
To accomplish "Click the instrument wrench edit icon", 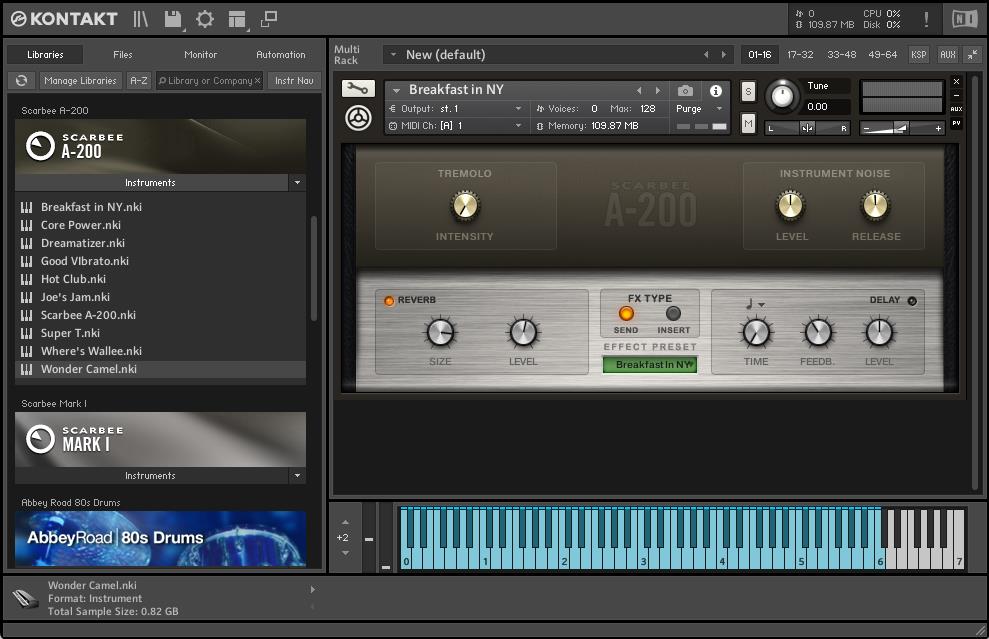I will coord(358,89).
